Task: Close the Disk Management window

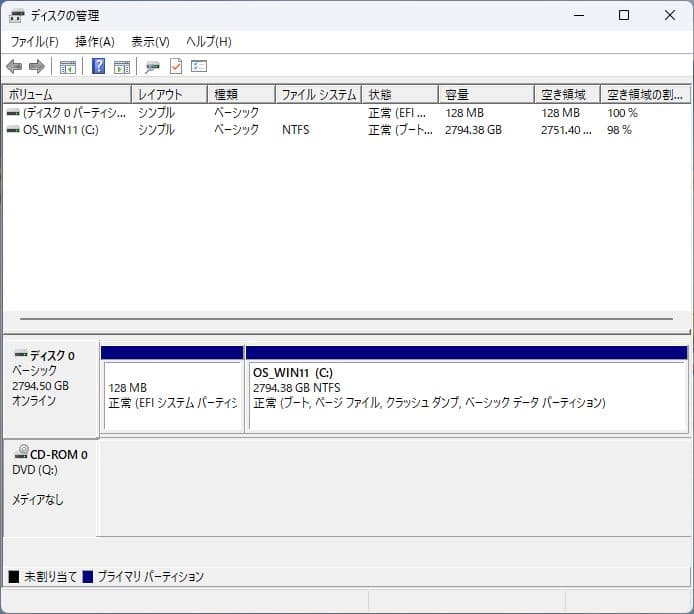Action: (670, 15)
